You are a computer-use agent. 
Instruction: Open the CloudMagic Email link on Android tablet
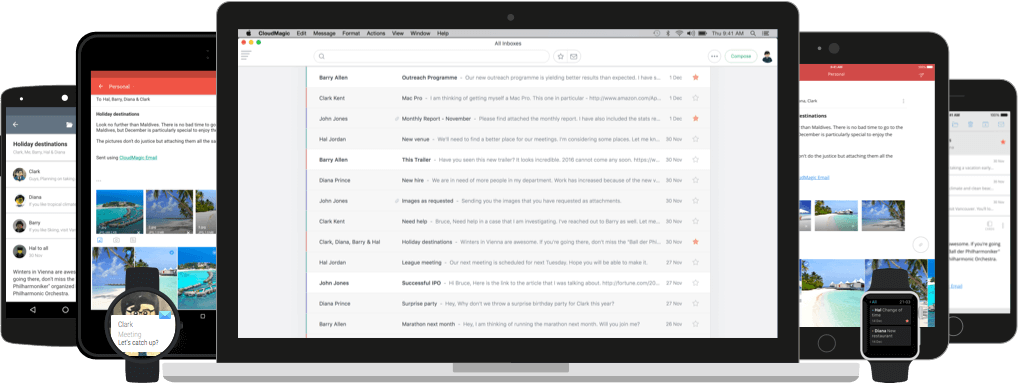(138, 157)
